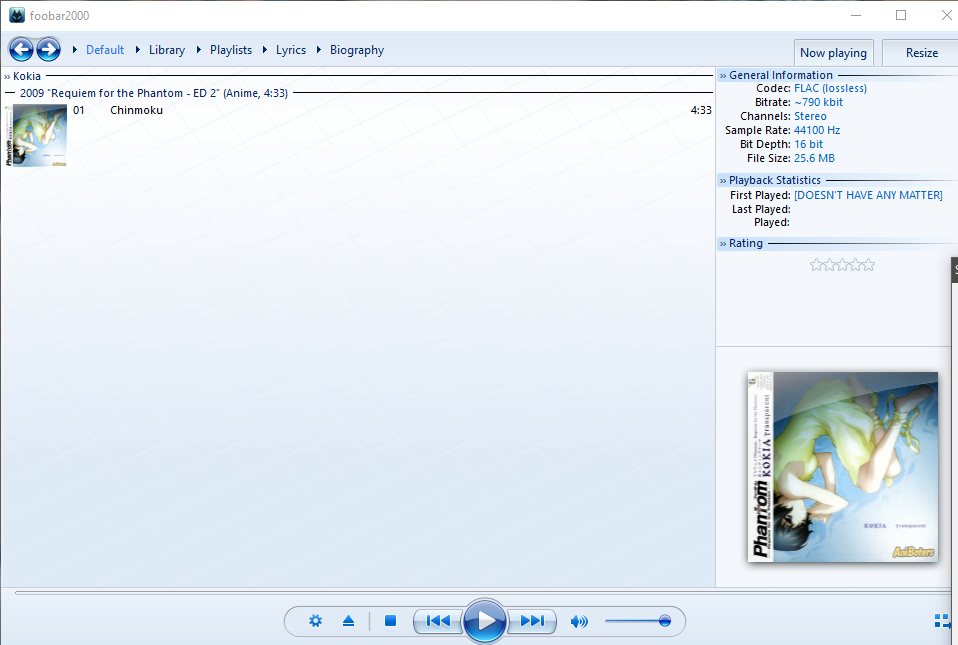Open the Playlists view
958x645 pixels.
(231, 50)
